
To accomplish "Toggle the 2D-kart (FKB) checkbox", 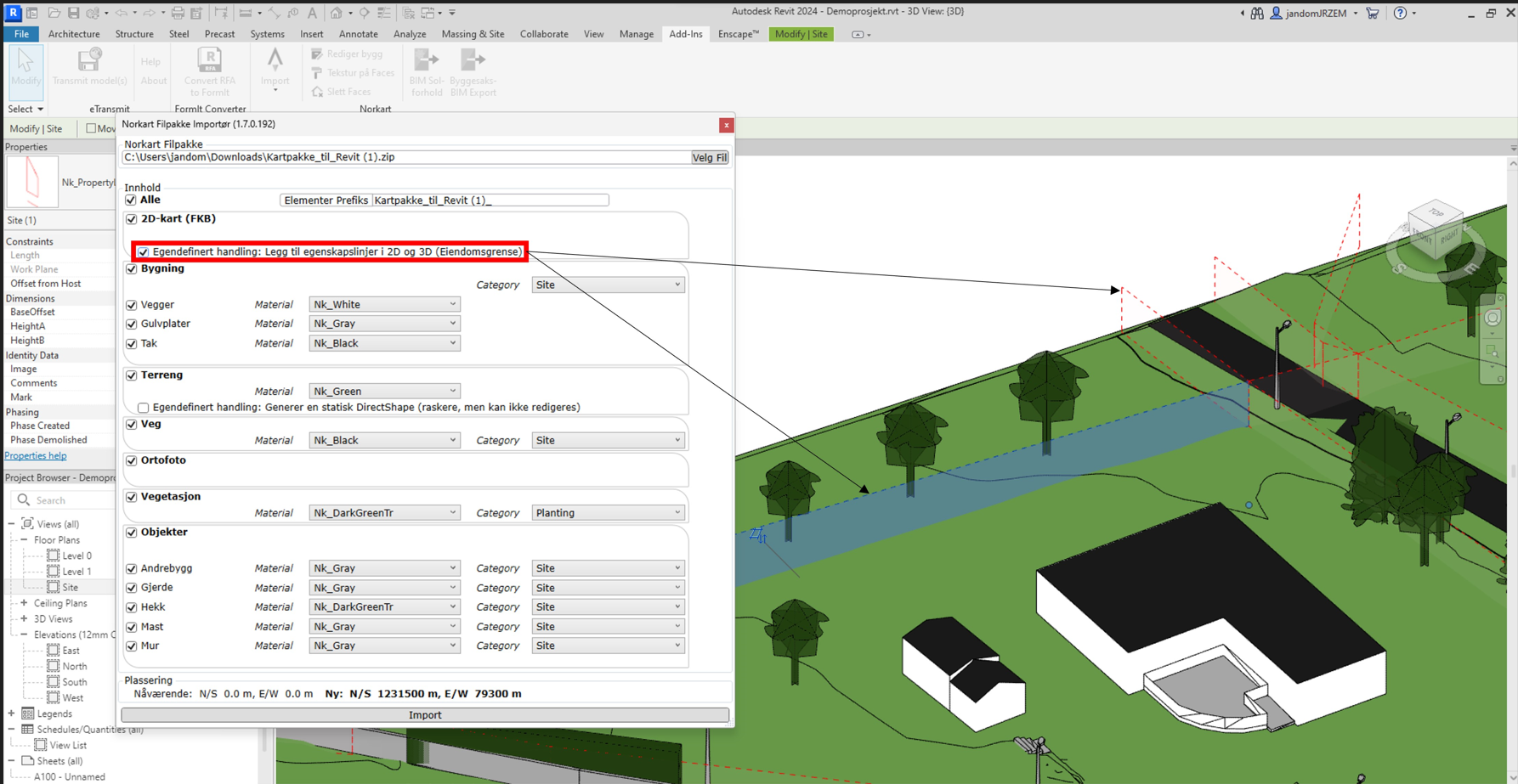I will 131,218.
